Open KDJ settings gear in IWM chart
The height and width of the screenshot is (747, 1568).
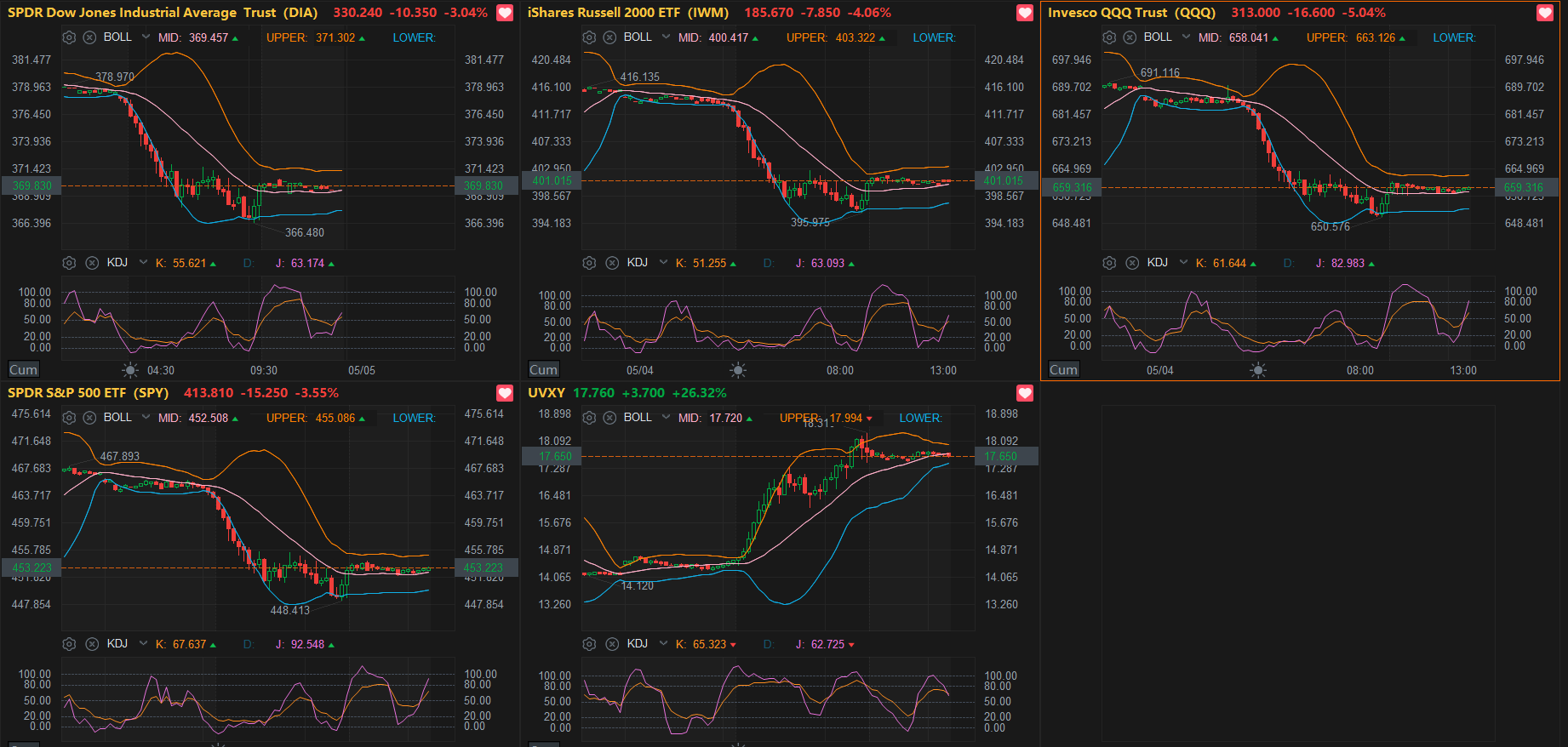589,263
